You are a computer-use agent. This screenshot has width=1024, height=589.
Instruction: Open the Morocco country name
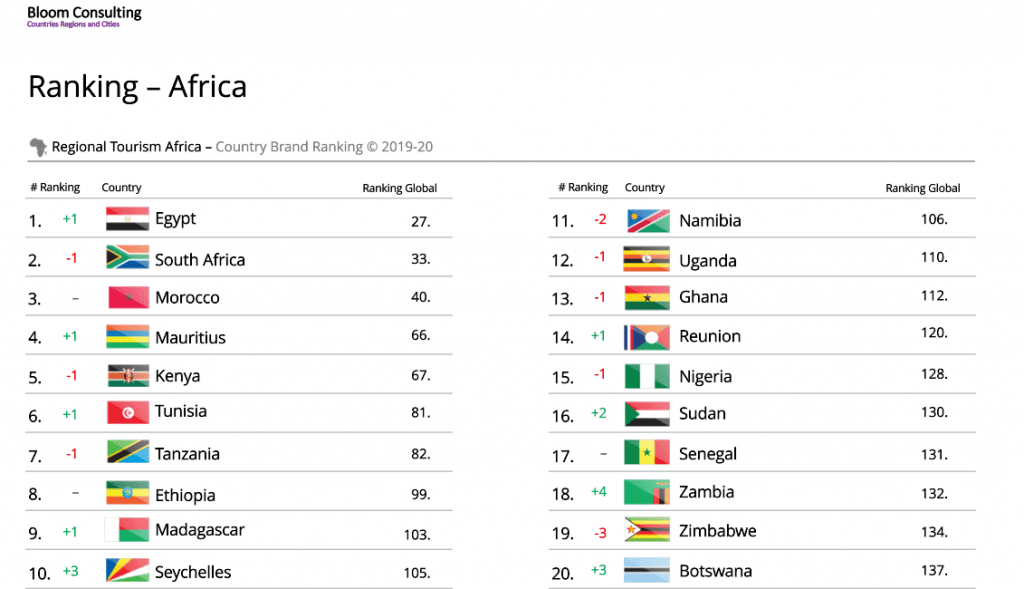pos(187,298)
